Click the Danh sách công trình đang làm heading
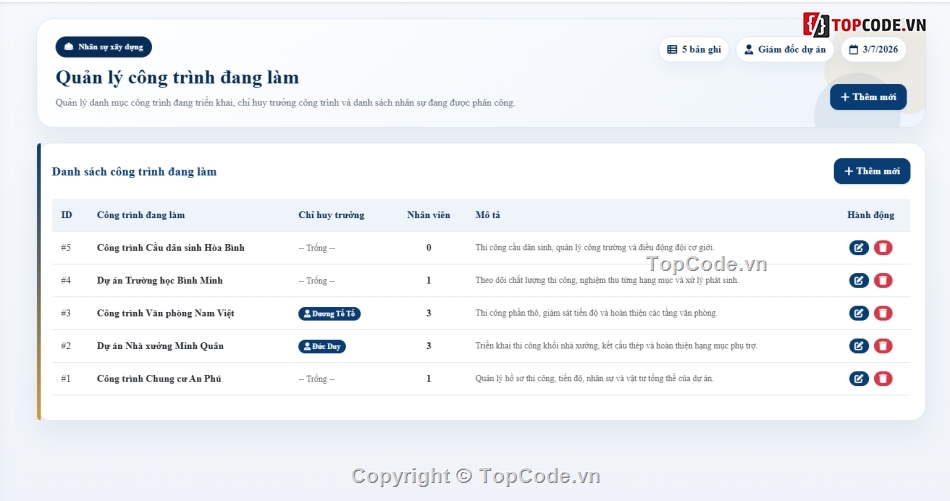 tap(135, 172)
